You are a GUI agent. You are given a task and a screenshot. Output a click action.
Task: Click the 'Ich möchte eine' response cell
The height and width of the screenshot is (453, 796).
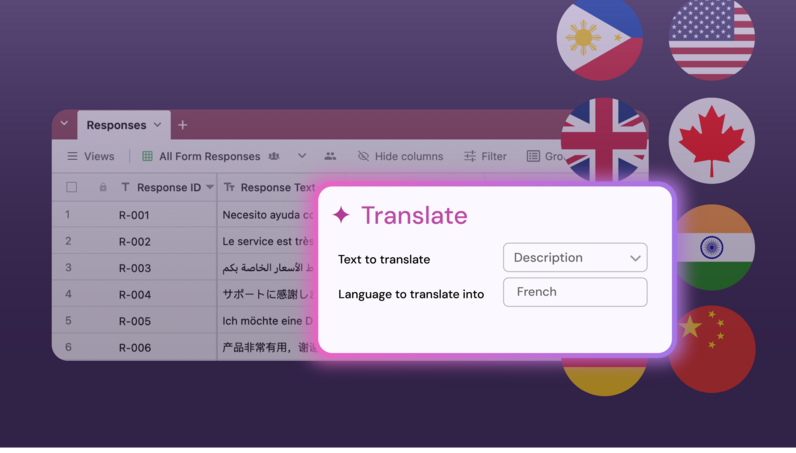(x=268, y=321)
